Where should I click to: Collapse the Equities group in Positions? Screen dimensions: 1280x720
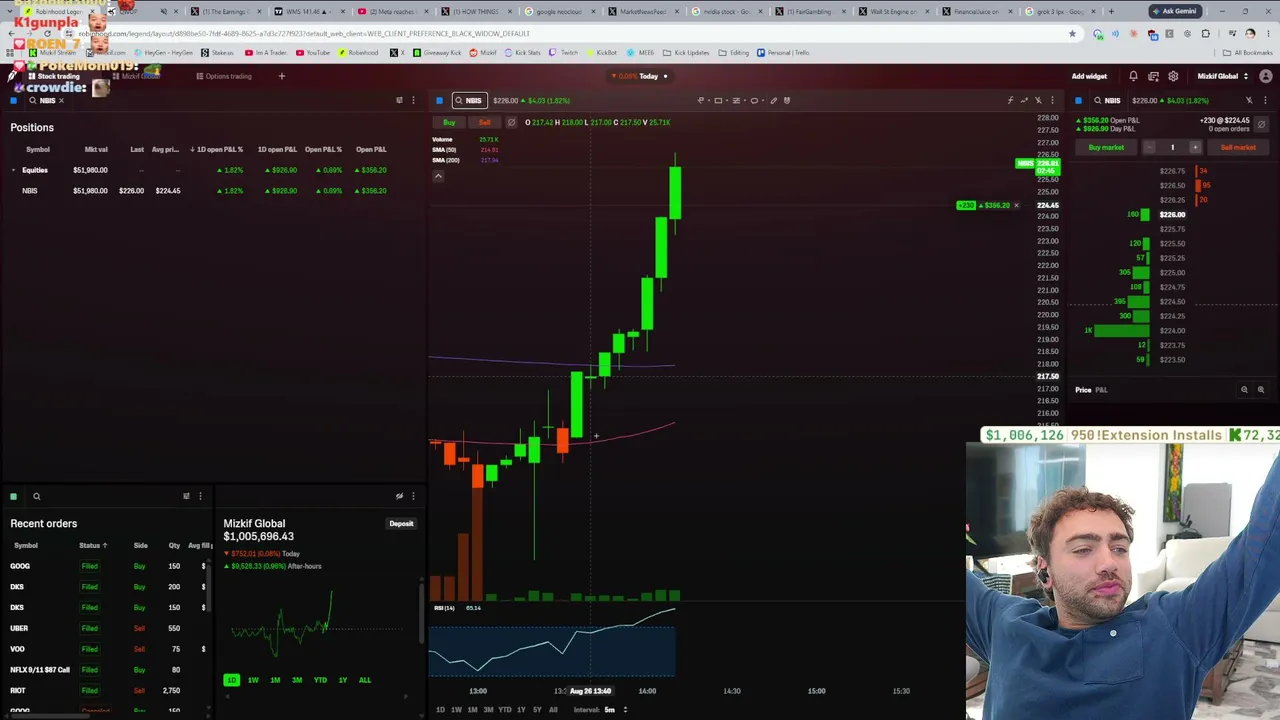click(x=13, y=170)
